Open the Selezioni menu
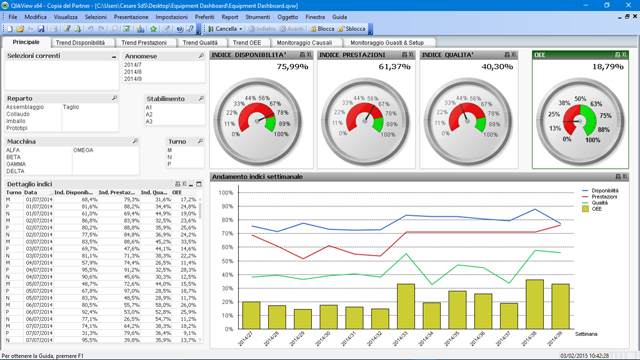Screen dimensions: 640x360 (96, 17)
